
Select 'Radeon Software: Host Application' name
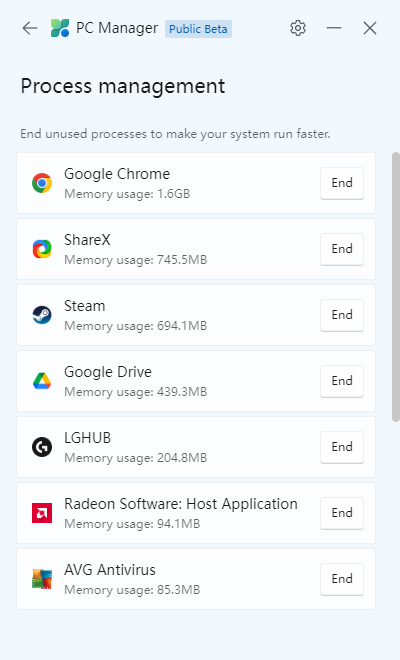pyautogui.click(x=181, y=504)
